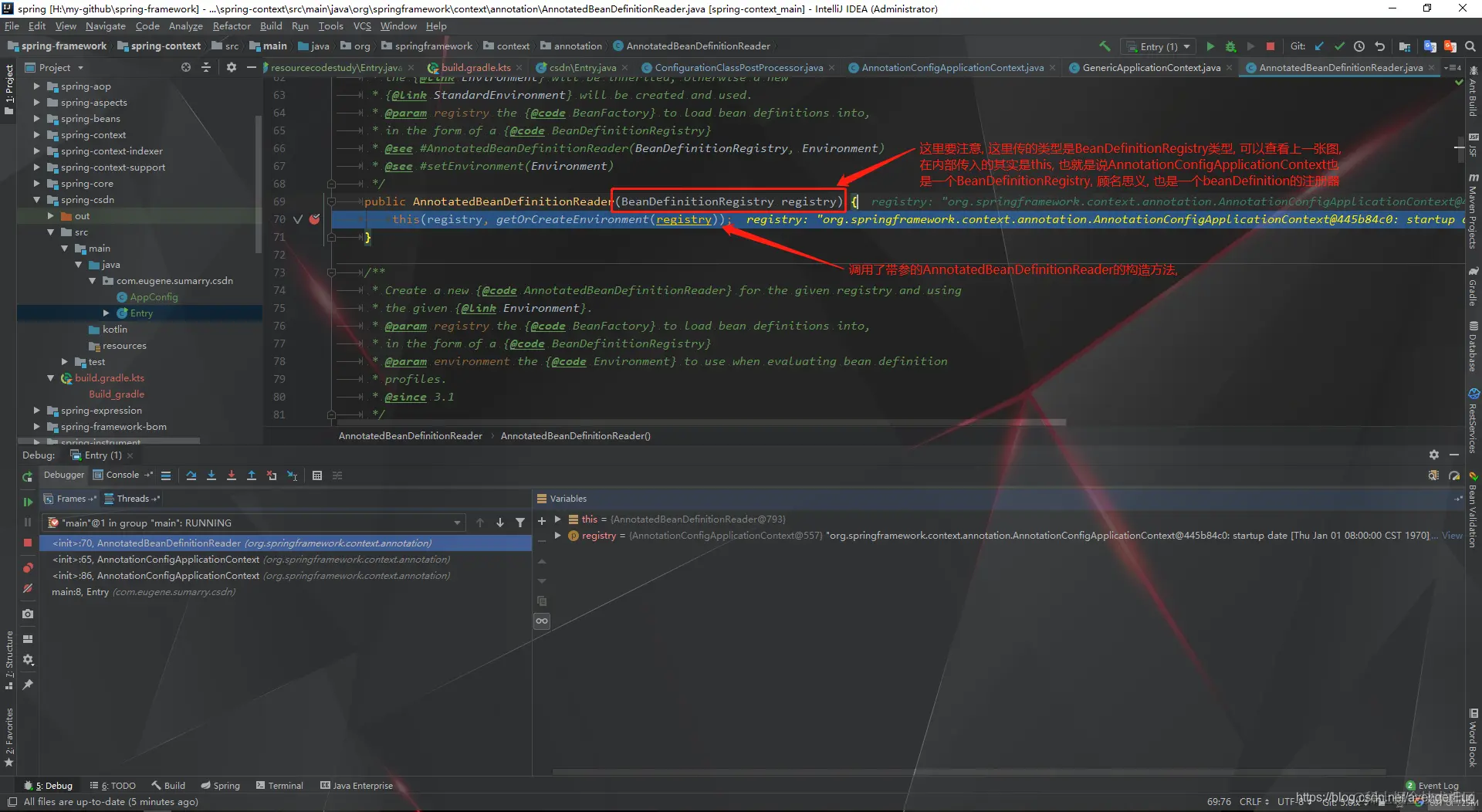Click the Debug panel settings gear icon
The height and width of the screenshot is (812, 1482).
pos(1433,455)
